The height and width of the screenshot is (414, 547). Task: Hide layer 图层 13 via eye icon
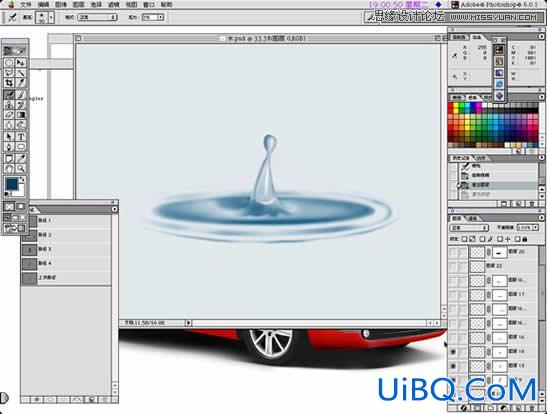453,366
